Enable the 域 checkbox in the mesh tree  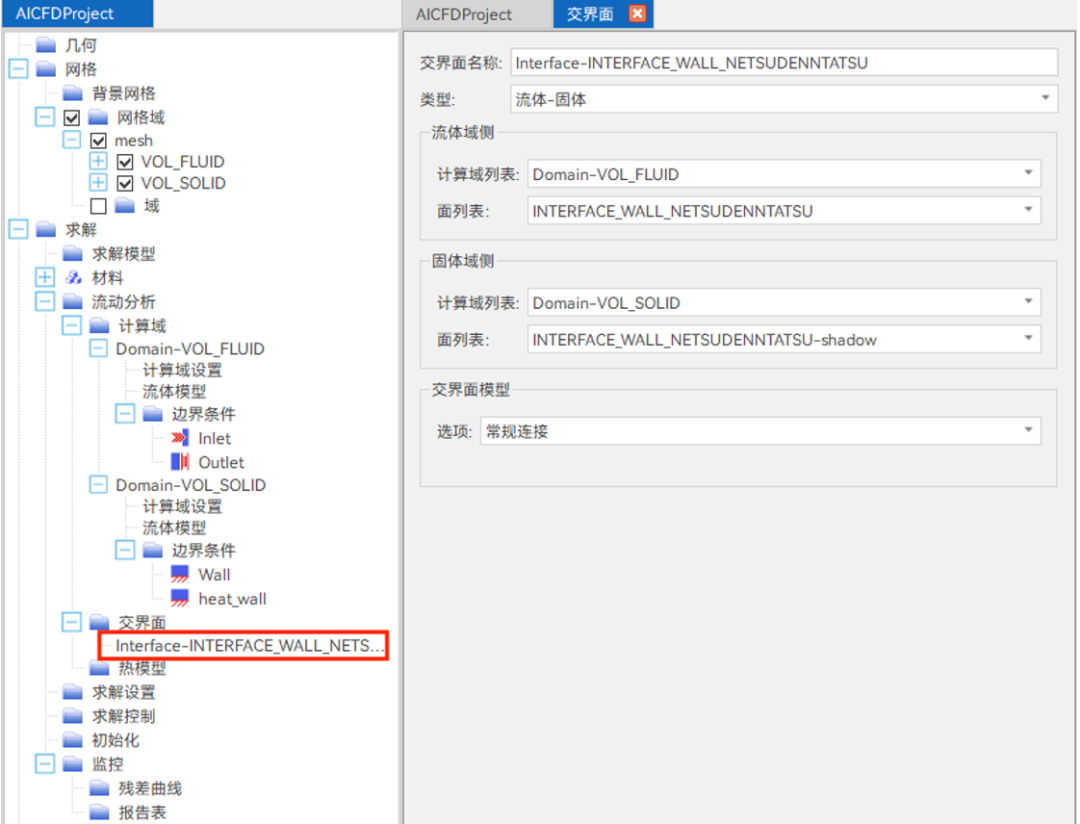(x=98, y=205)
